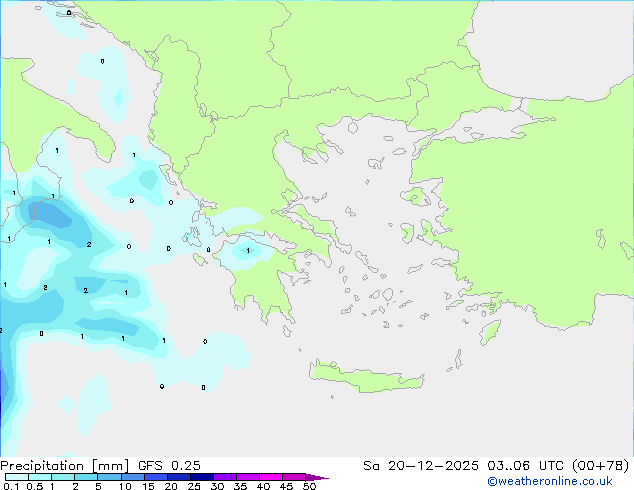Choose the 35–40 mm legend color box
Viewport: 634px width, 490px height.
coord(248,477)
